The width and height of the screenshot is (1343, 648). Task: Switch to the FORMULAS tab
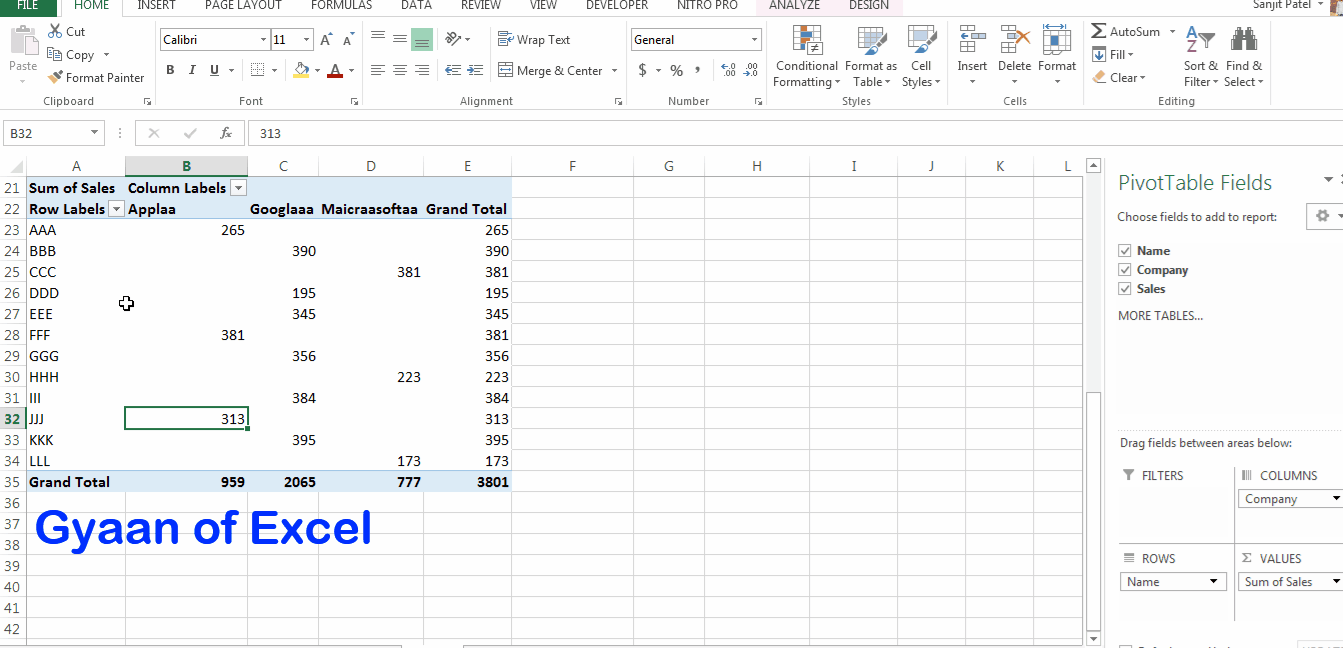tap(341, 6)
